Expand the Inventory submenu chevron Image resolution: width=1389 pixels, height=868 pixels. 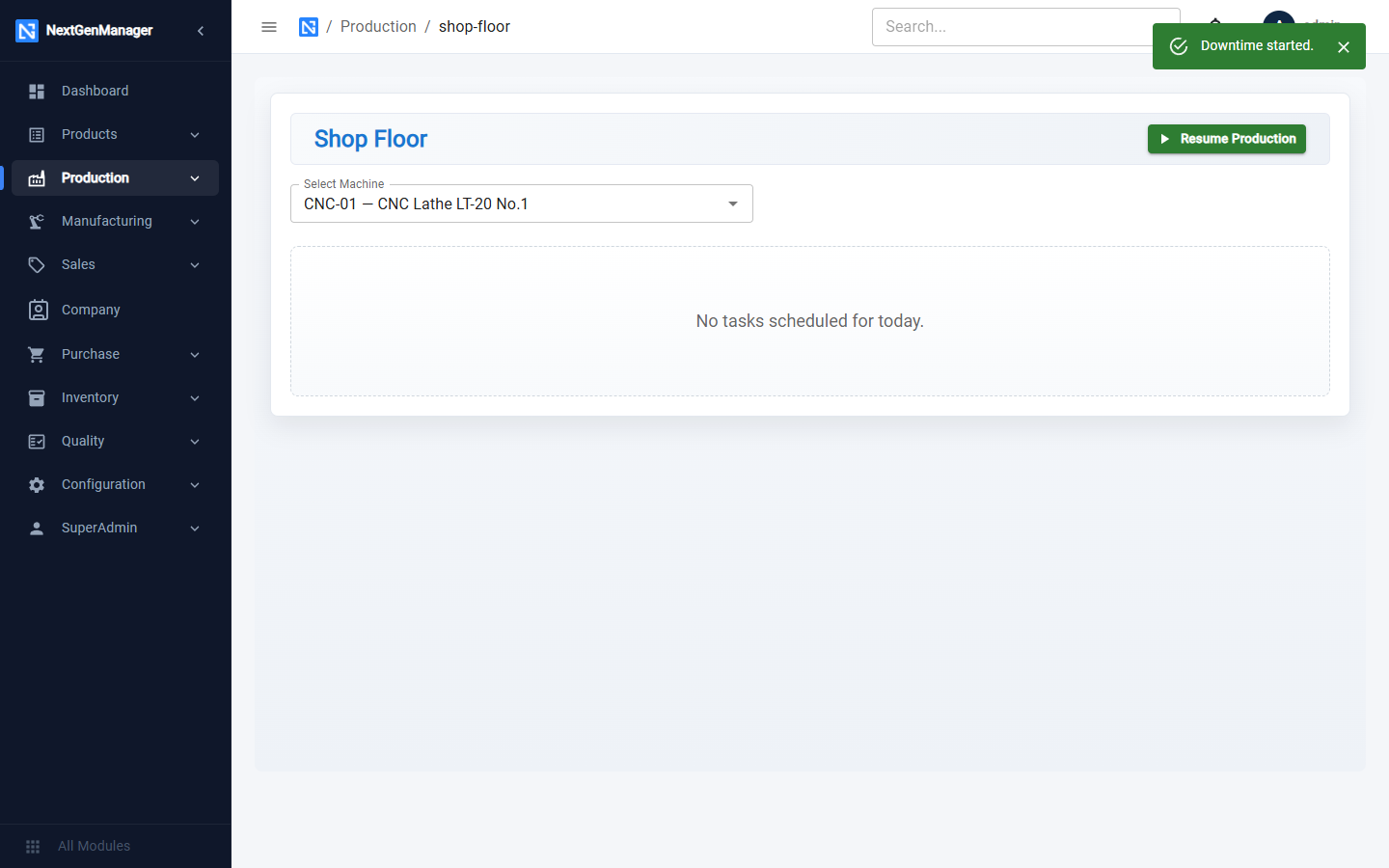195,398
